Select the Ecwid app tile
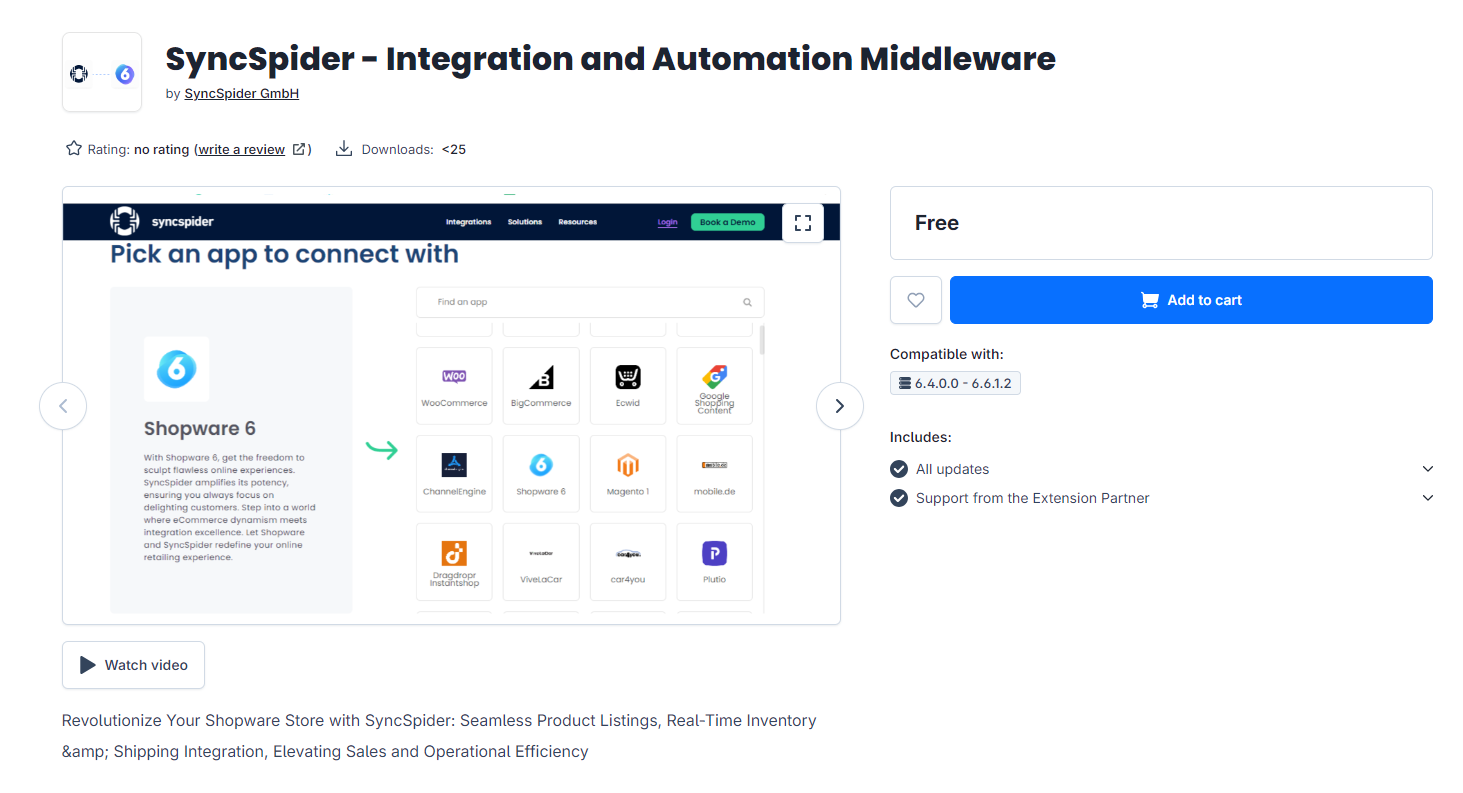The width and height of the screenshot is (1463, 793). [628, 386]
